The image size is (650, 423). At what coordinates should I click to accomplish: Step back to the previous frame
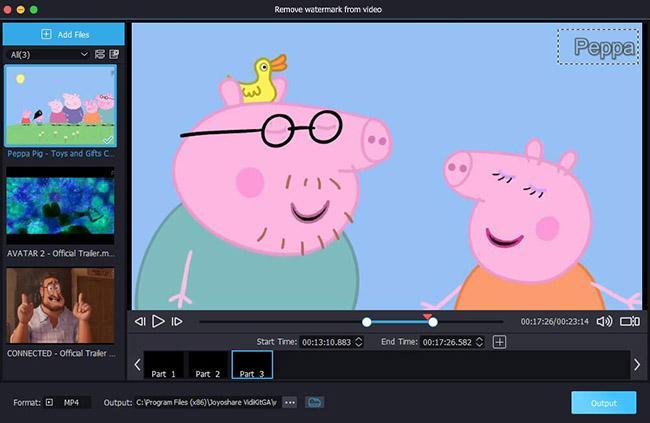point(140,321)
